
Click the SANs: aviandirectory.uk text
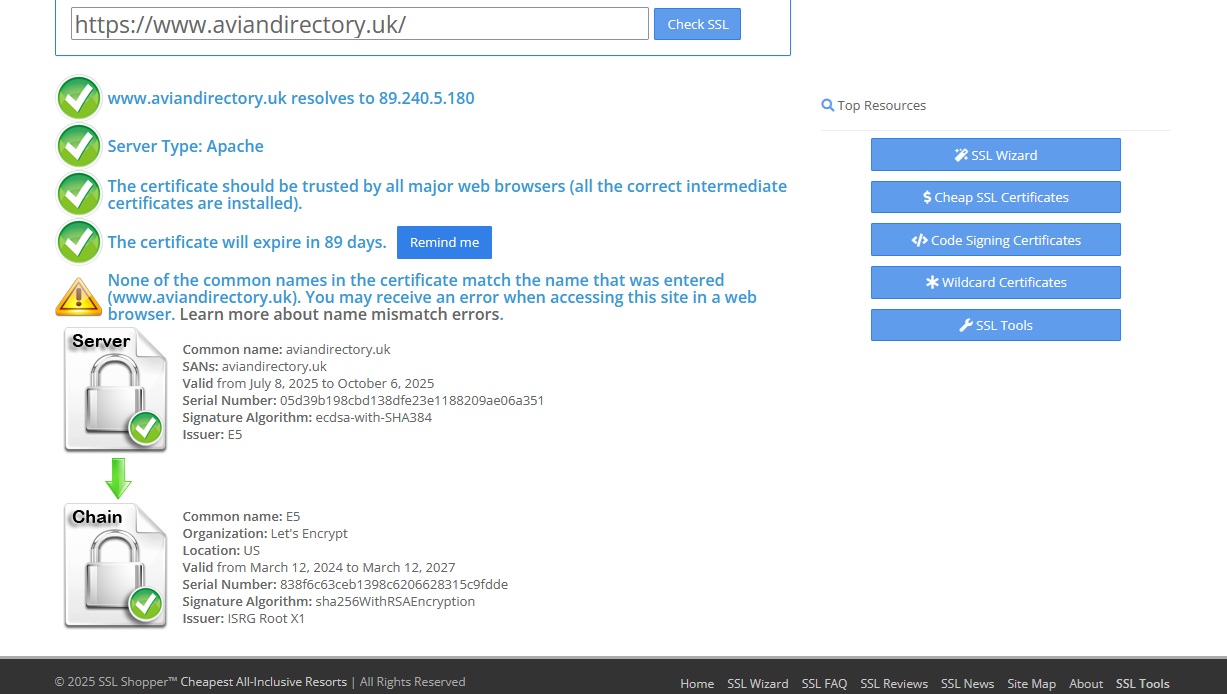pyautogui.click(x=255, y=366)
